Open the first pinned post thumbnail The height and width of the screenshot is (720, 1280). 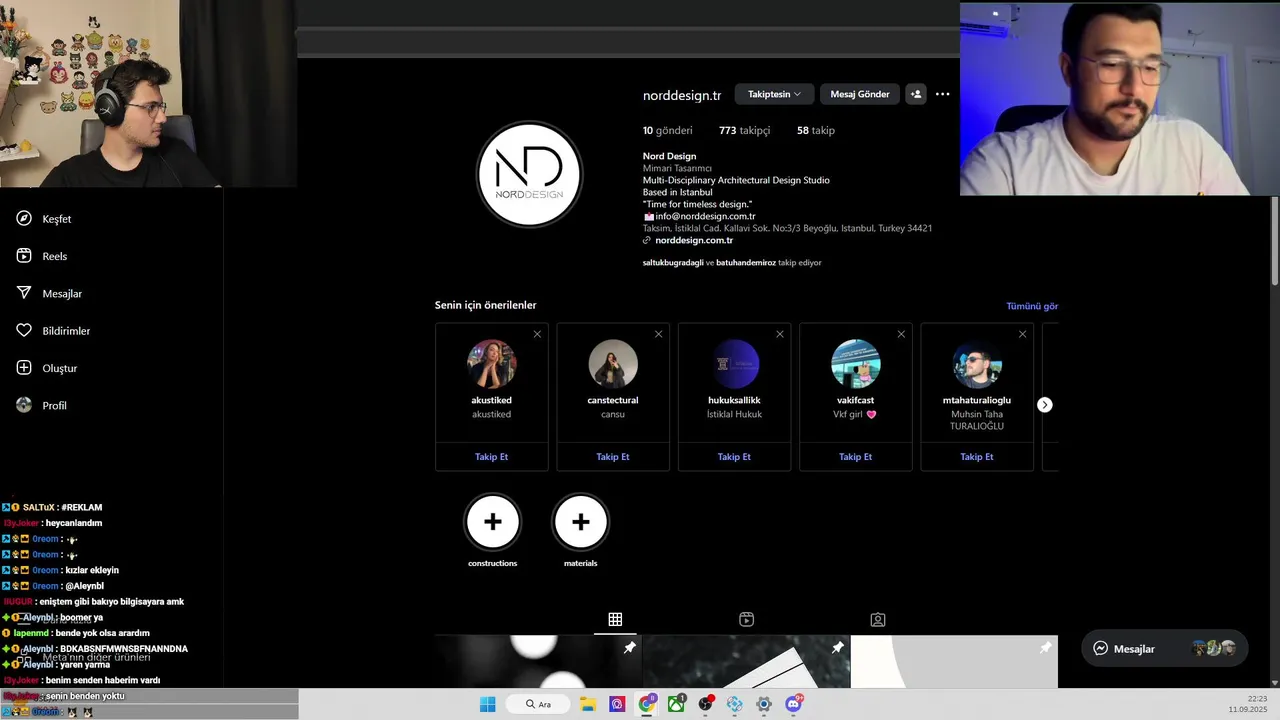click(x=538, y=662)
